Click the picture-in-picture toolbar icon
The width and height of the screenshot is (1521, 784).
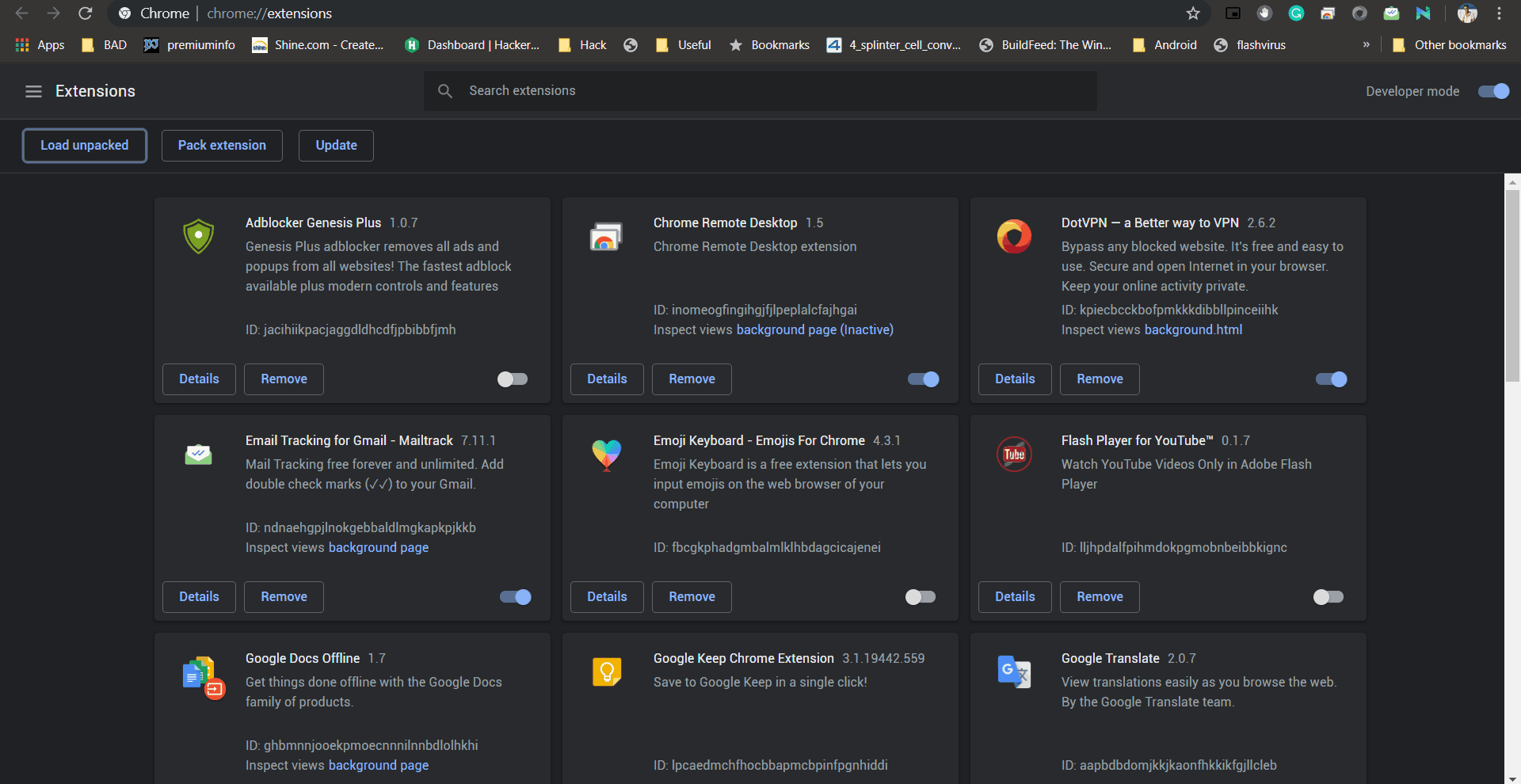1233,13
